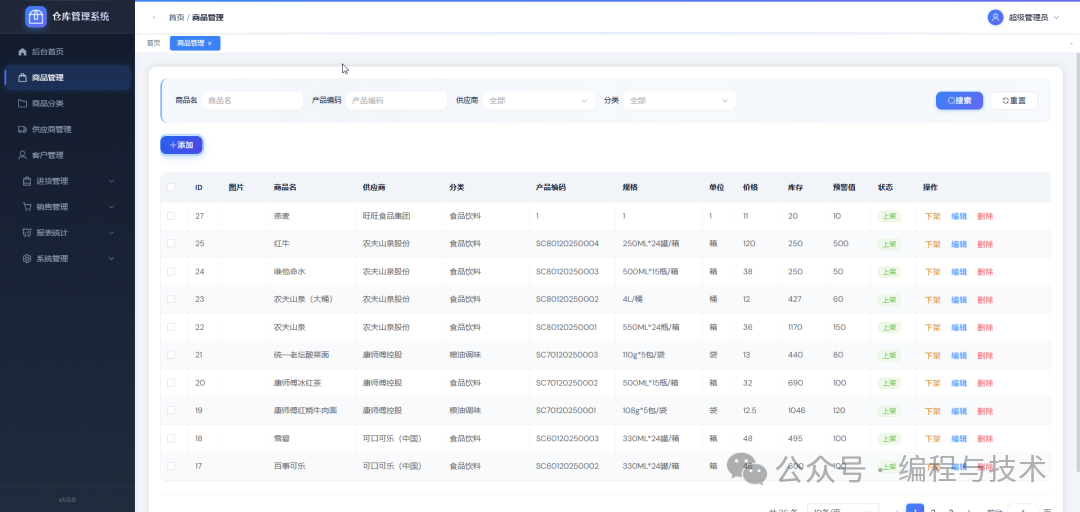Click the 添加 add button
Screen dimensions: 1080x512
tap(181, 145)
